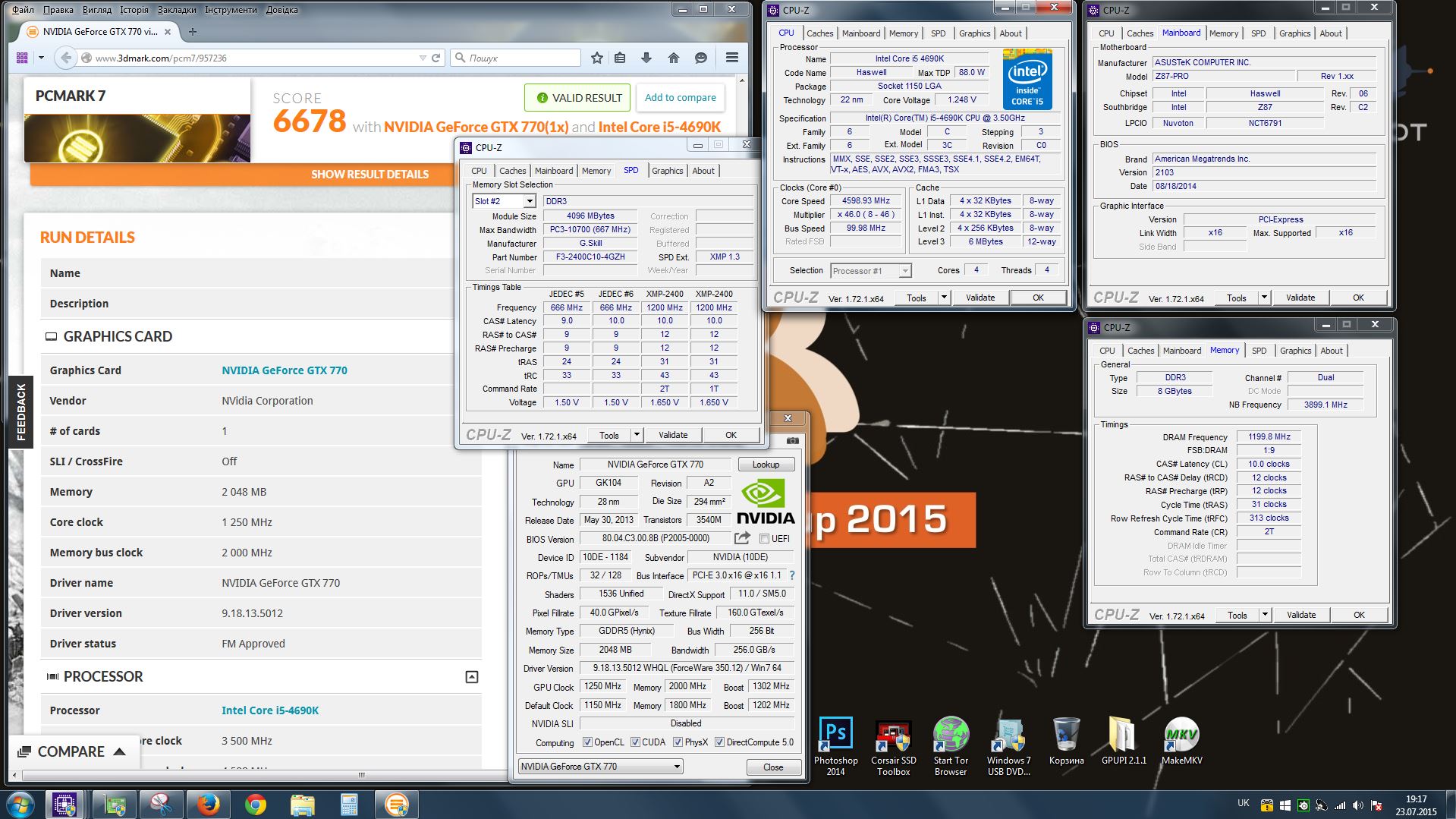Screen dimensions: 1456x819
Task: Toggle the DirectCompute 5.0 checkbox
Action: point(719,742)
